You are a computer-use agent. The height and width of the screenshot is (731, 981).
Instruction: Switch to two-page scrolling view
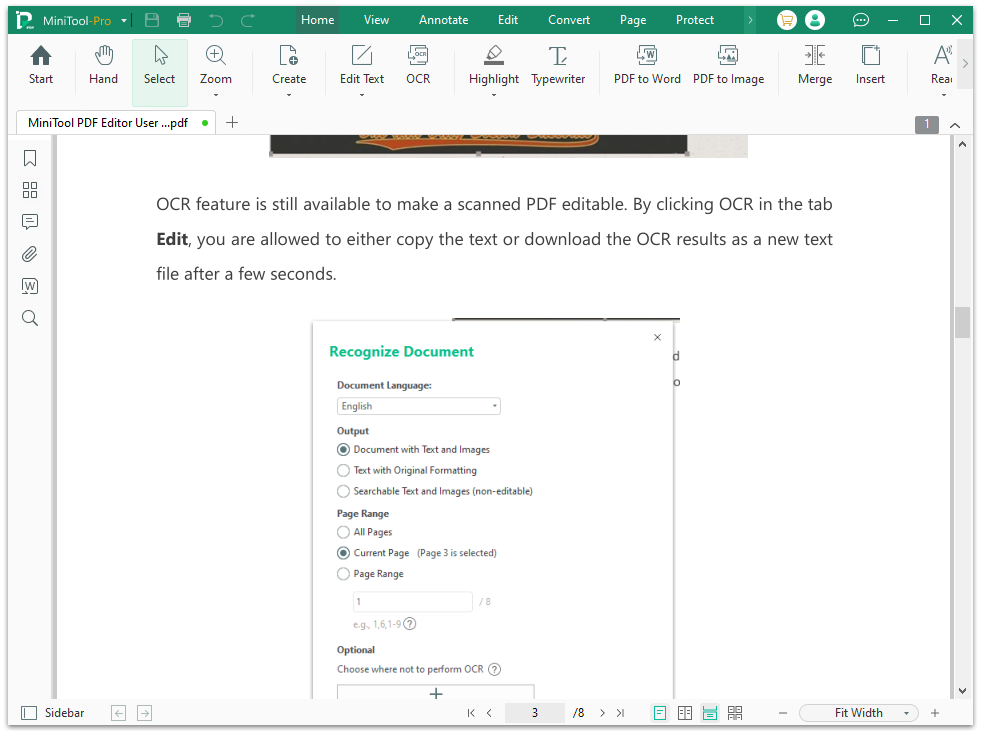(x=735, y=713)
